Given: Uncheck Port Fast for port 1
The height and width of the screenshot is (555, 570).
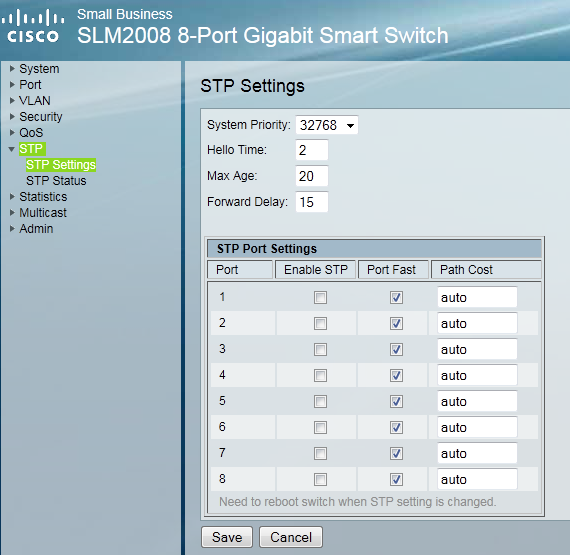Looking at the screenshot, I should click(396, 297).
